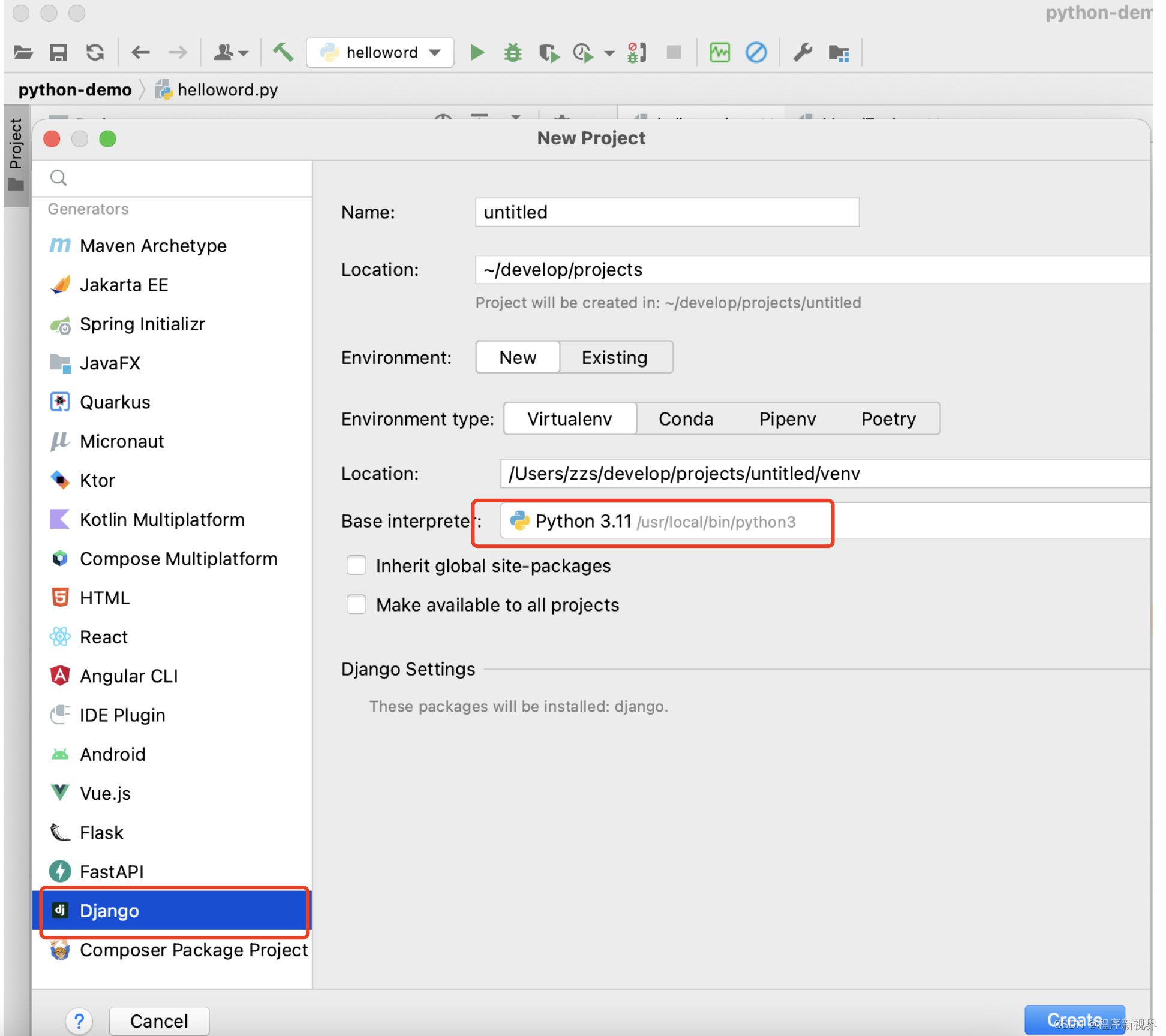Navigate back with left arrow icon
The image size is (1166, 1036).
[x=140, y=53]
